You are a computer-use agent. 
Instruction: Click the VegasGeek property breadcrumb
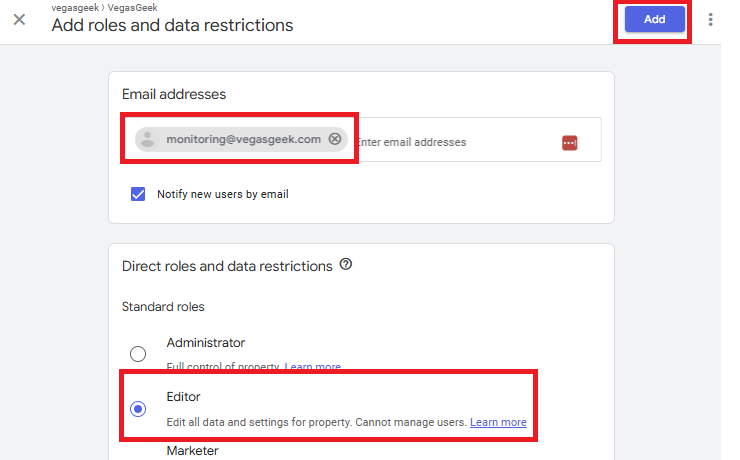[131, 6]
